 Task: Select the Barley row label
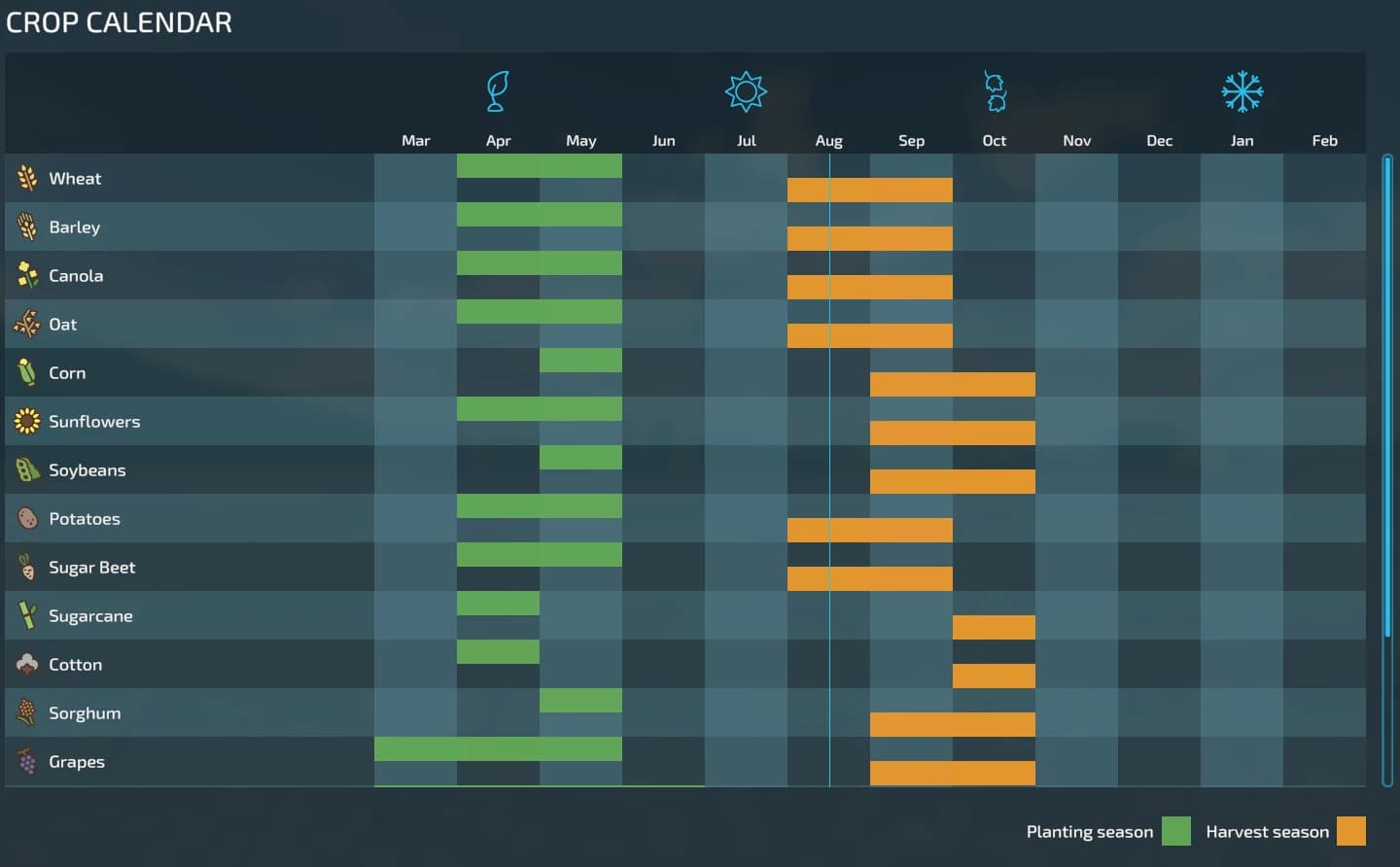(75, 227)
